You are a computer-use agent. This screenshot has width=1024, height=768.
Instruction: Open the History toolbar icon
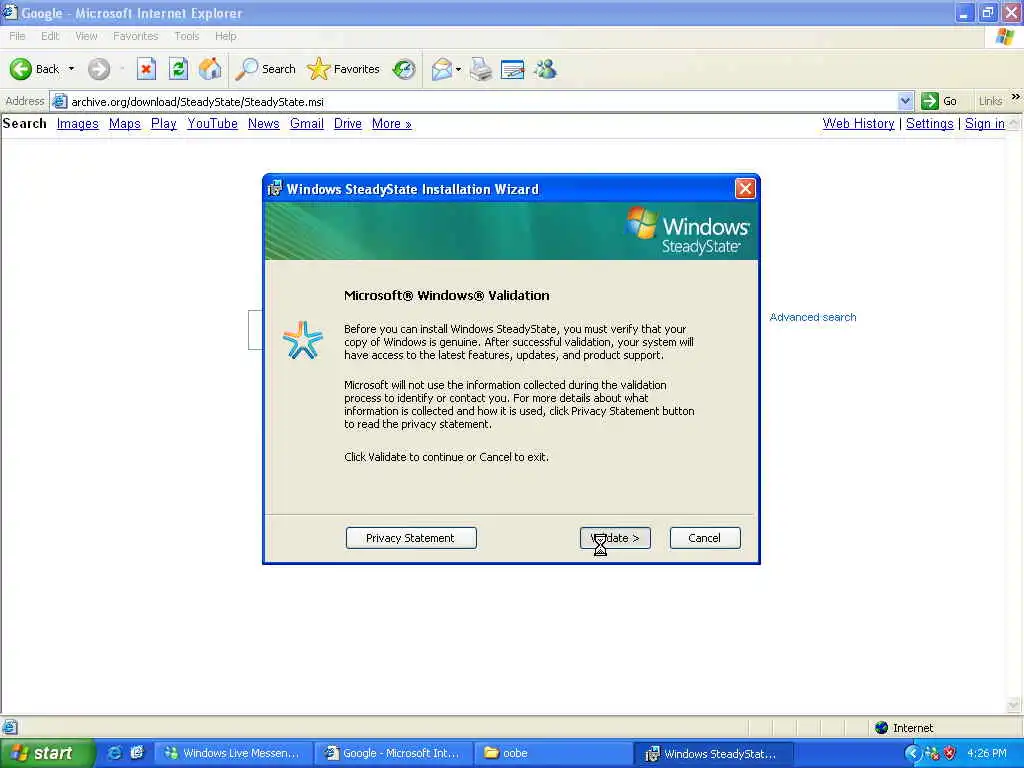coord(404,69)
